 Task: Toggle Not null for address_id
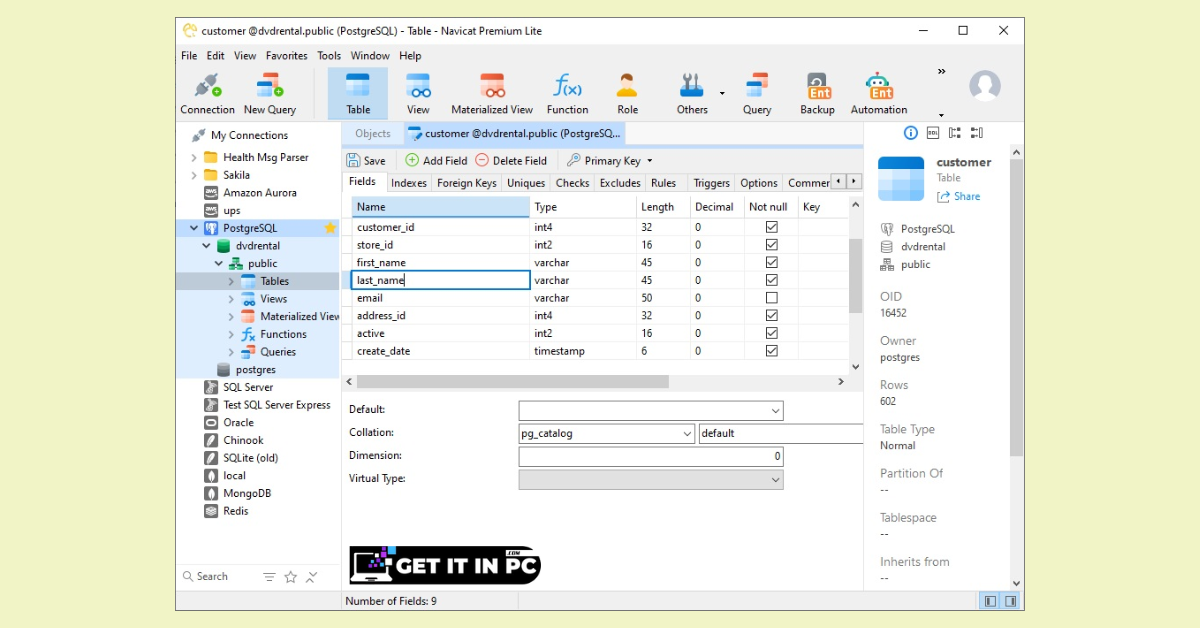coord(771,316)
